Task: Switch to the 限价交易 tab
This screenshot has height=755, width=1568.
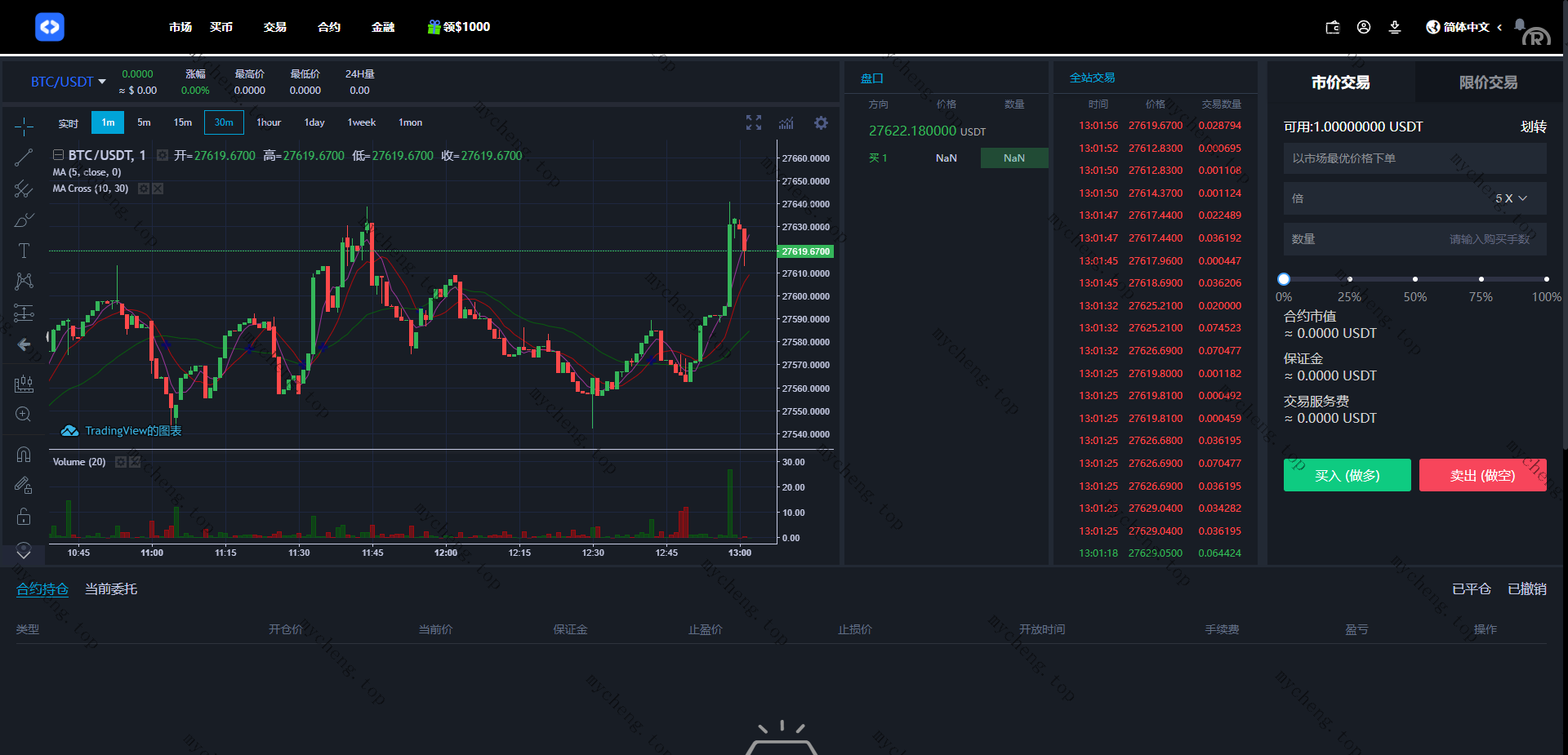Action: pyautogui.click(x=1488, y=82)
